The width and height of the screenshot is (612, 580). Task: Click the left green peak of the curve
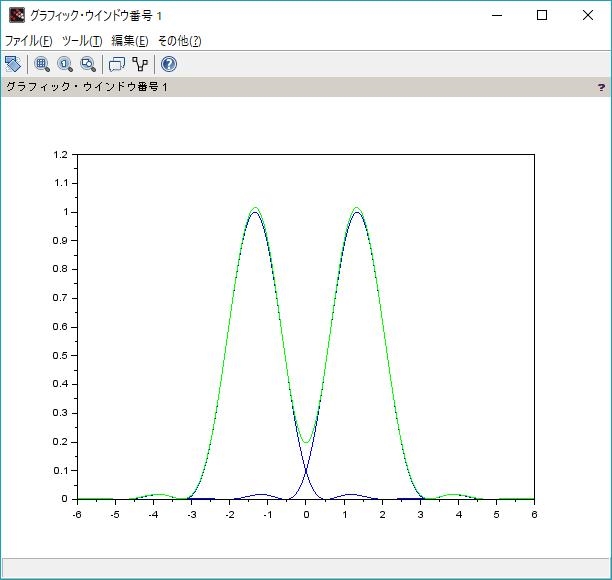pos(255,208)
